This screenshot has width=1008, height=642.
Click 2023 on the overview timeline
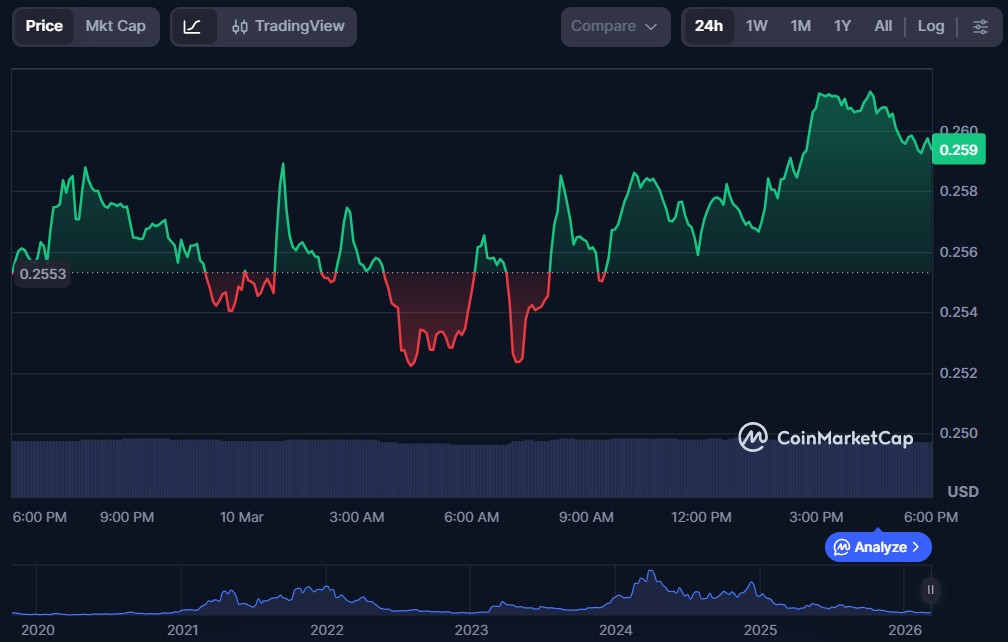click(471, 630)
